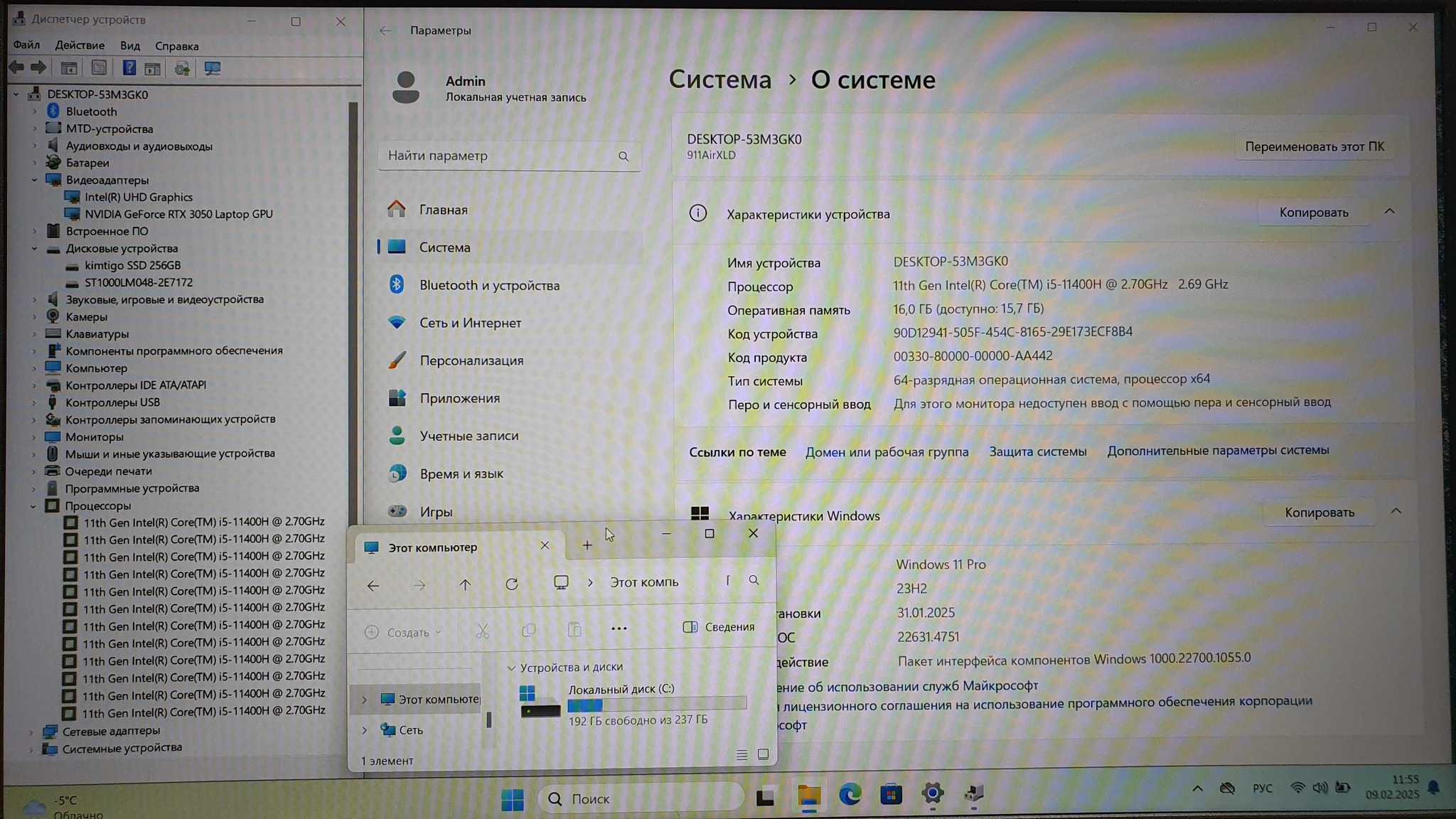This screenshot has width=1456, height=819.
Task: Expand Bluetooth node in Device Manager
Action: pyautogui.click(x=34, y=112)
